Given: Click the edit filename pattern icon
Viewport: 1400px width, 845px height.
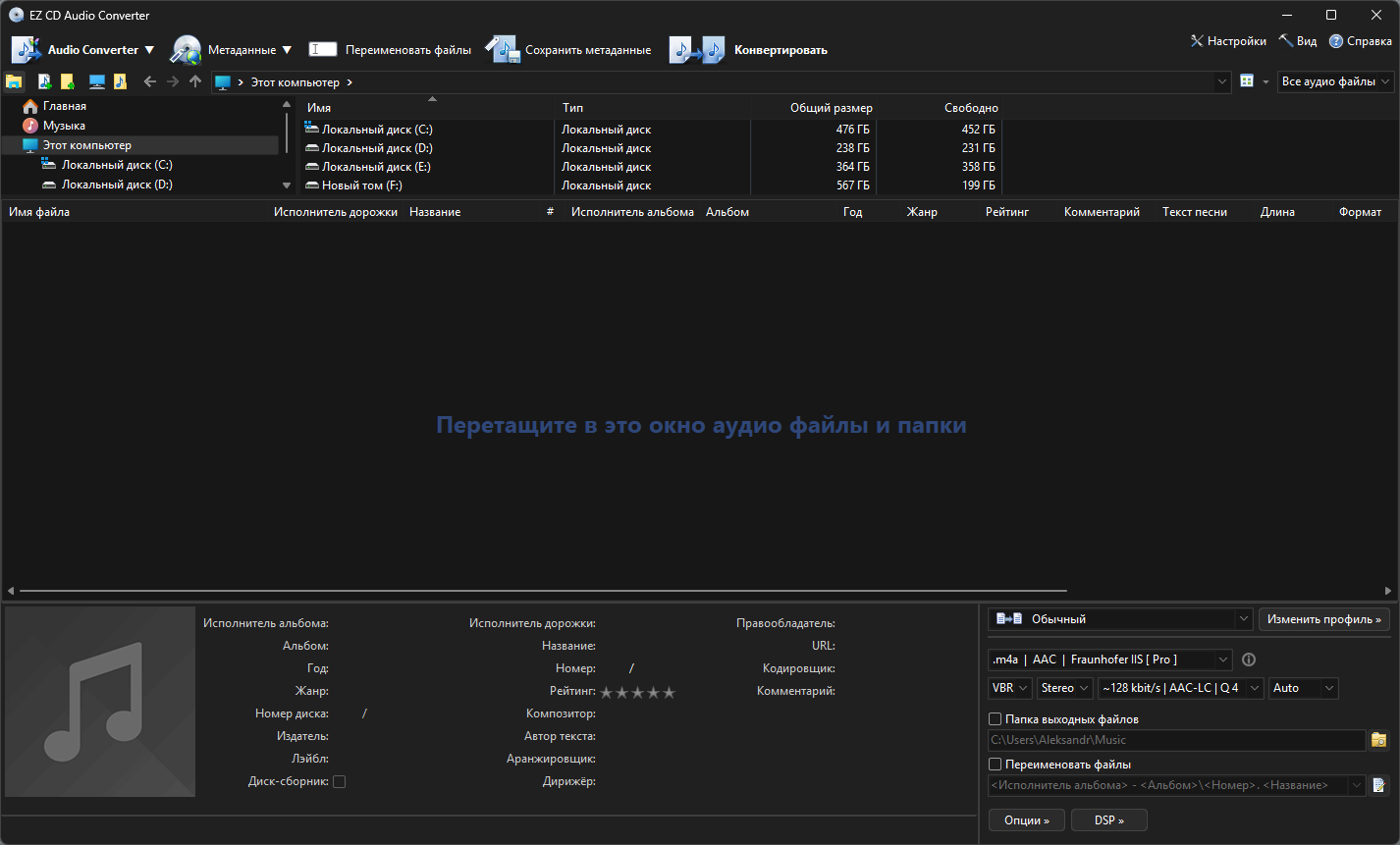Looking at the screenshot, I should coord(1379,785).
